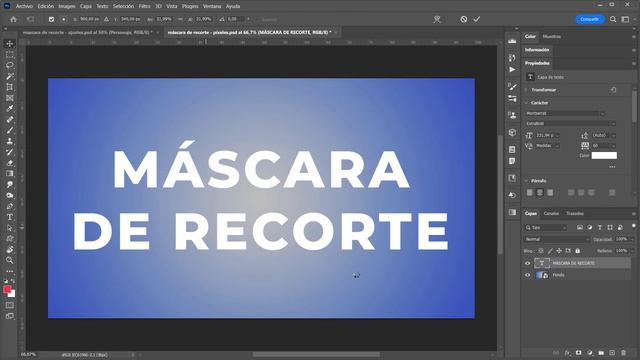Collapse the Párrafo section
640x360 pixels.
click(527, 180)
